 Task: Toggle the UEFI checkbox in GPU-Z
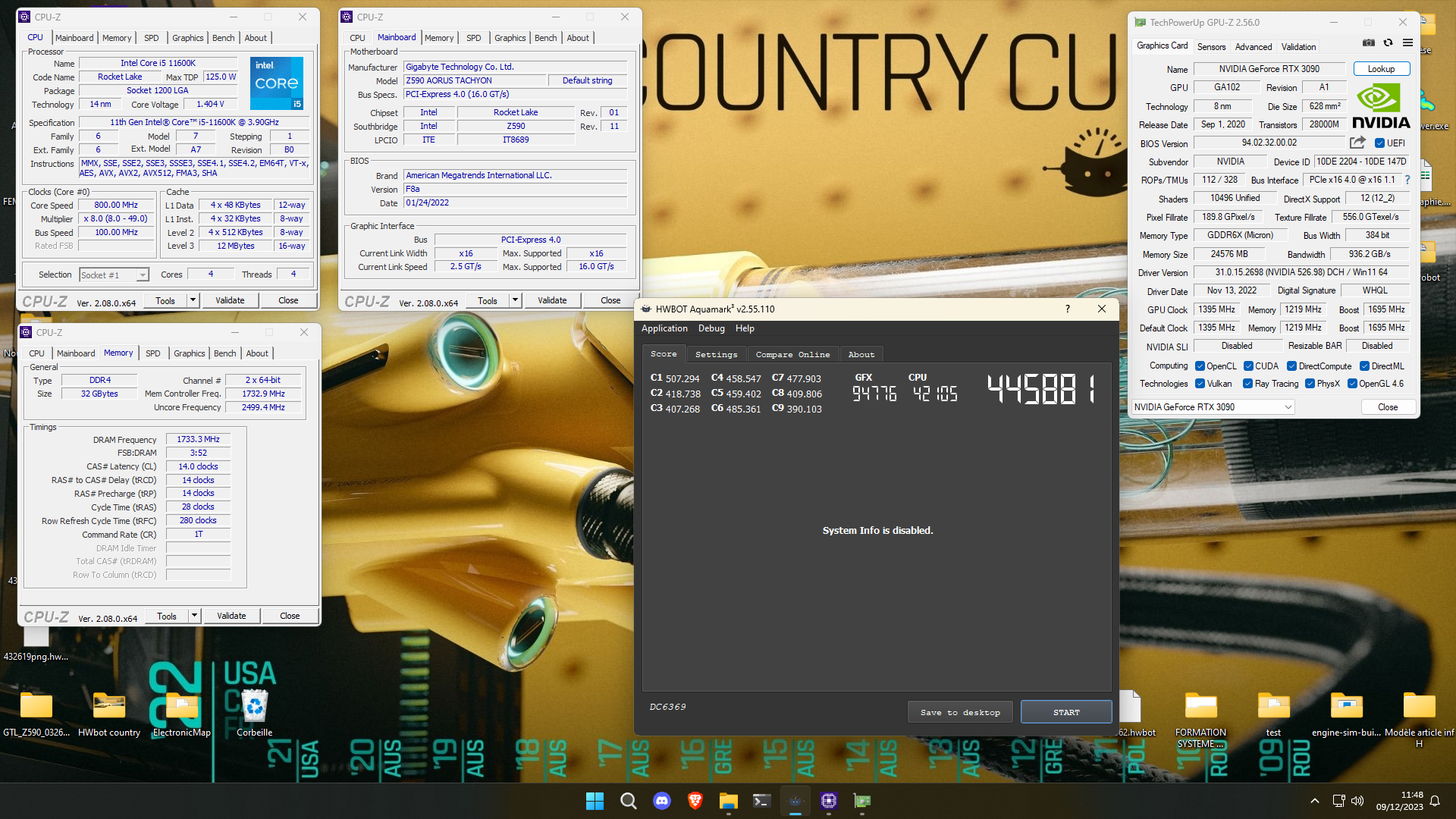click(1379, 143)
